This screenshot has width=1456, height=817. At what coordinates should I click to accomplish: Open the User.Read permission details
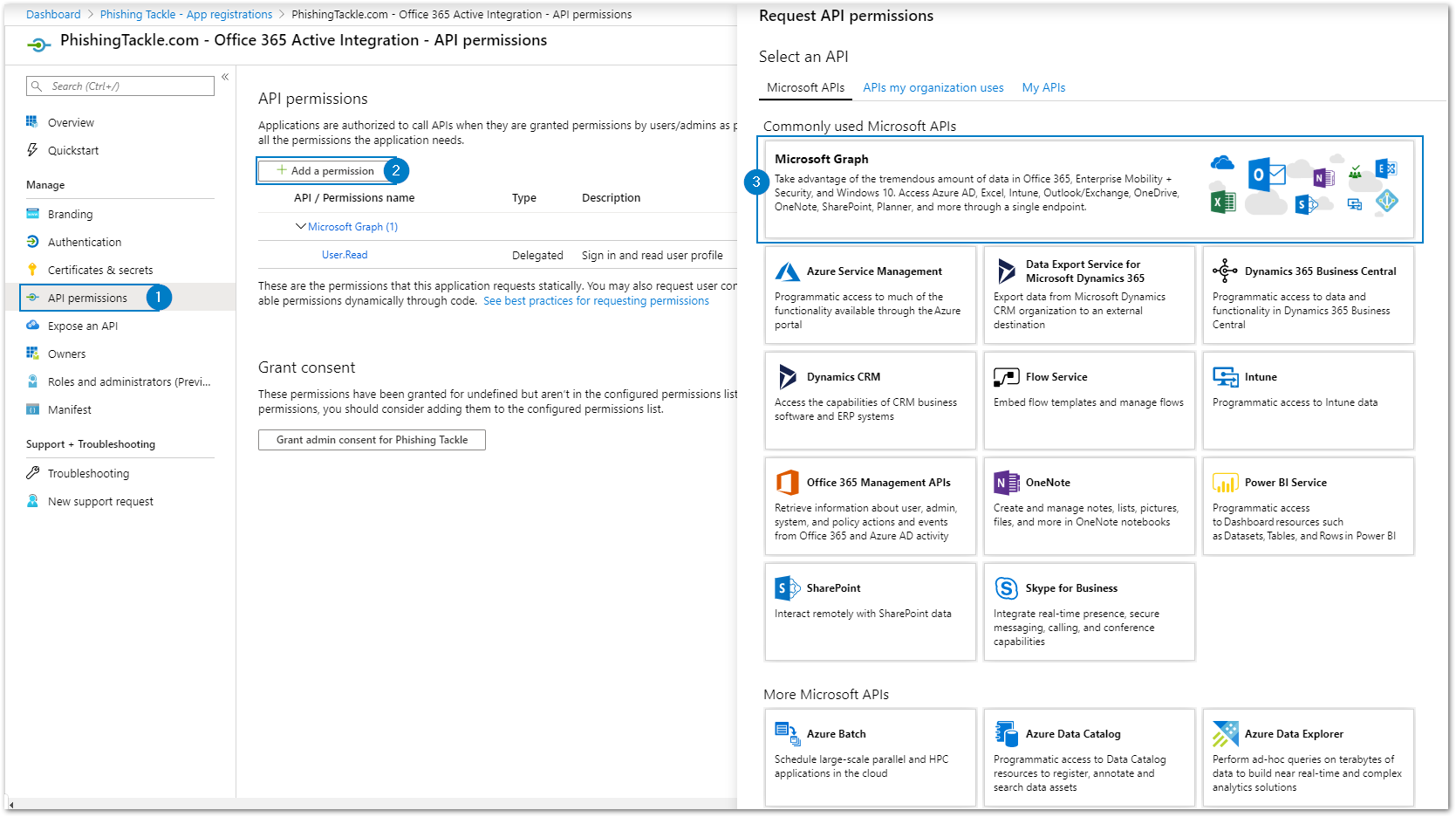tap(344, 254)
